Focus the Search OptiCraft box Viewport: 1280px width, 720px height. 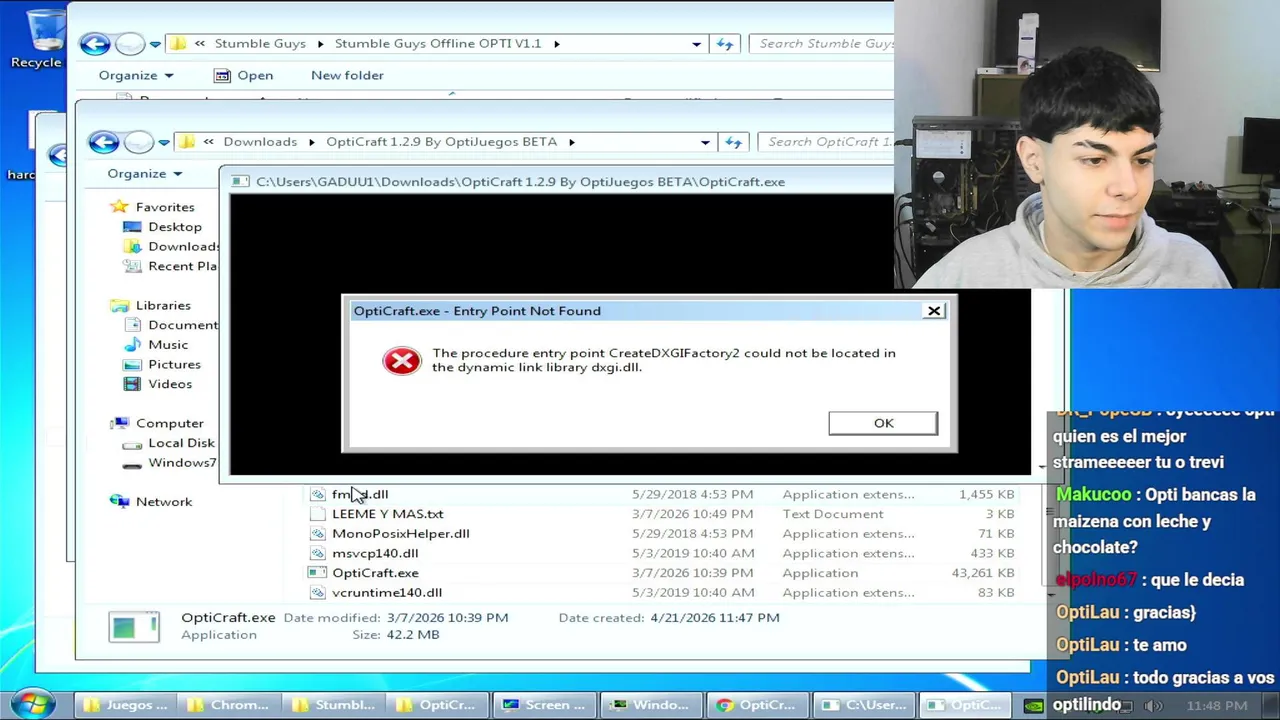click(x=828, y=141)
